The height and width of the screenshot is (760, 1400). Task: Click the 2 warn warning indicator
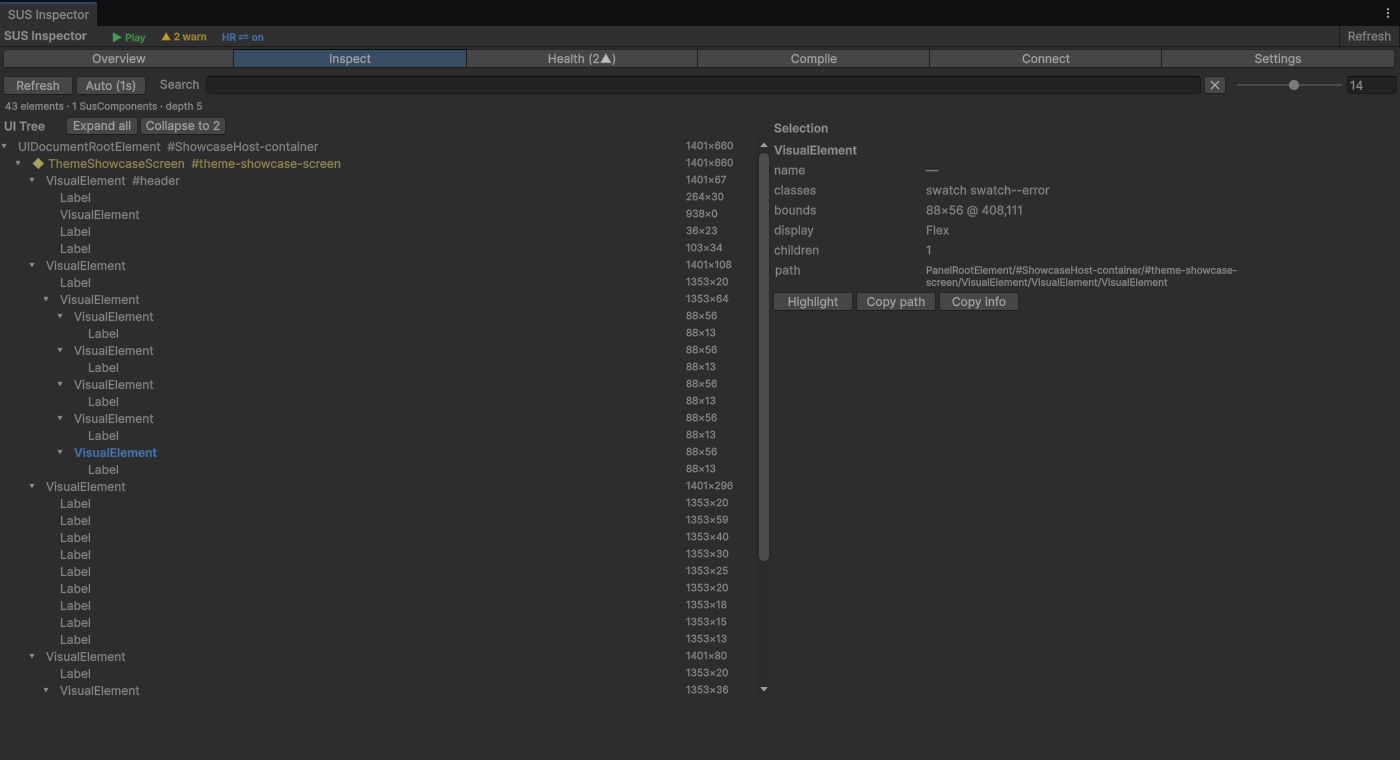point(184,37)
